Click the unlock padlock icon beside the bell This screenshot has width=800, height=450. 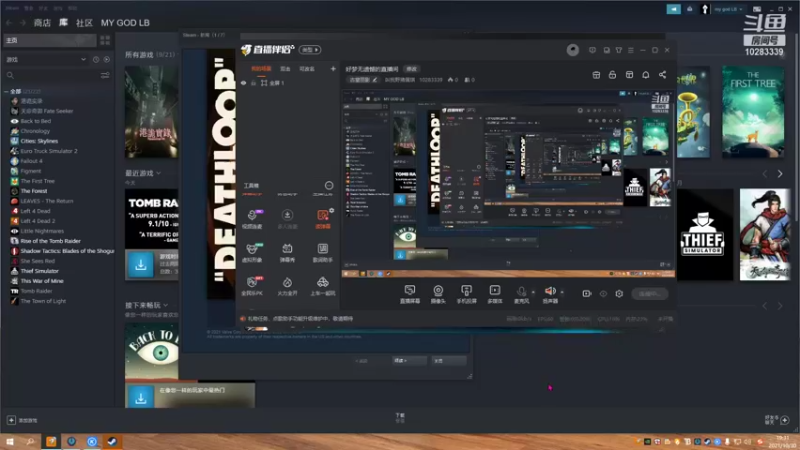612,75
